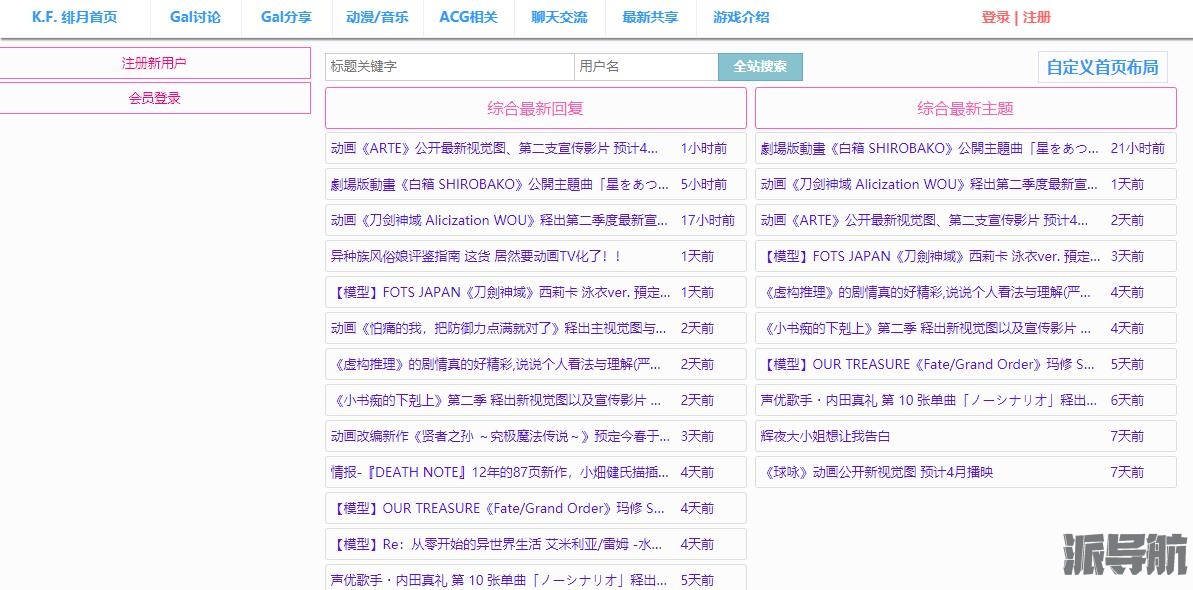1193x590 pixels.
Task: Click 会员登录 sidebar button
Action: [x=154, y=98]
